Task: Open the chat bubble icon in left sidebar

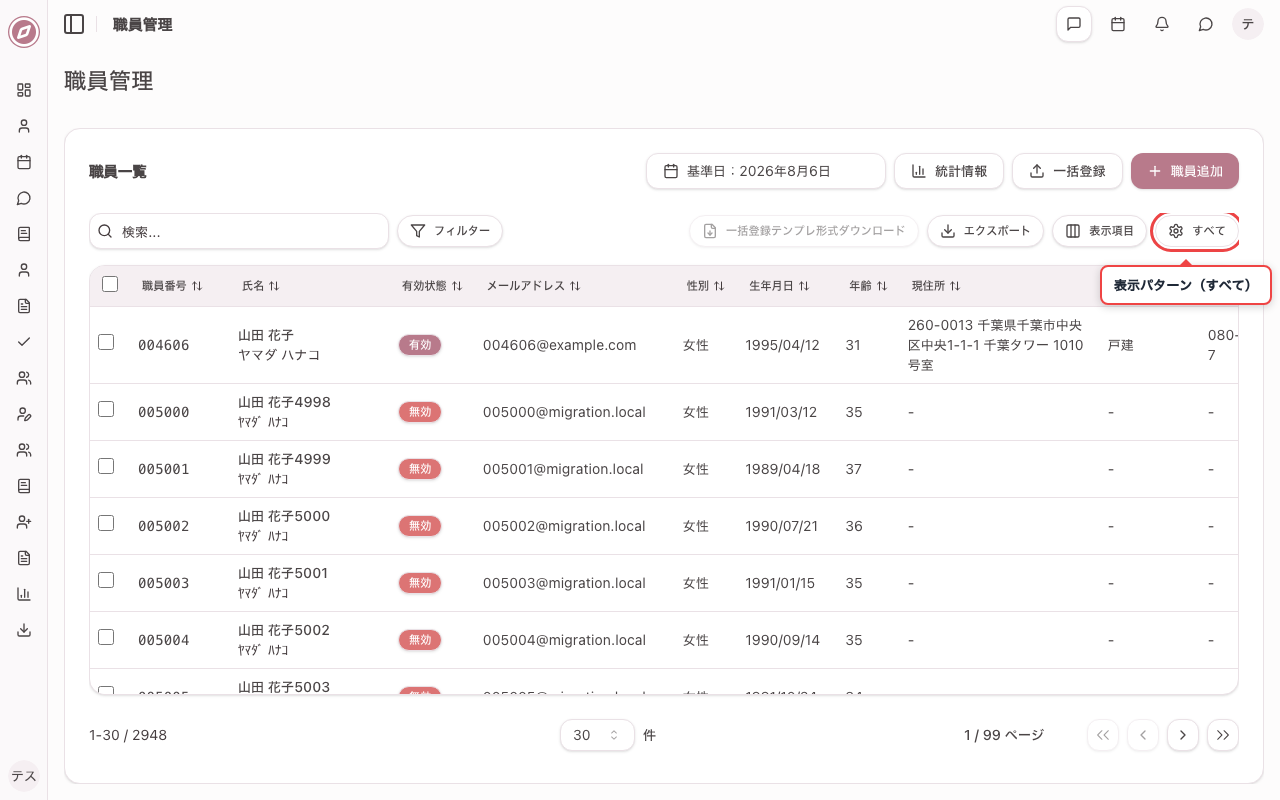Action: pyautogui.click(x=24, y=198)
